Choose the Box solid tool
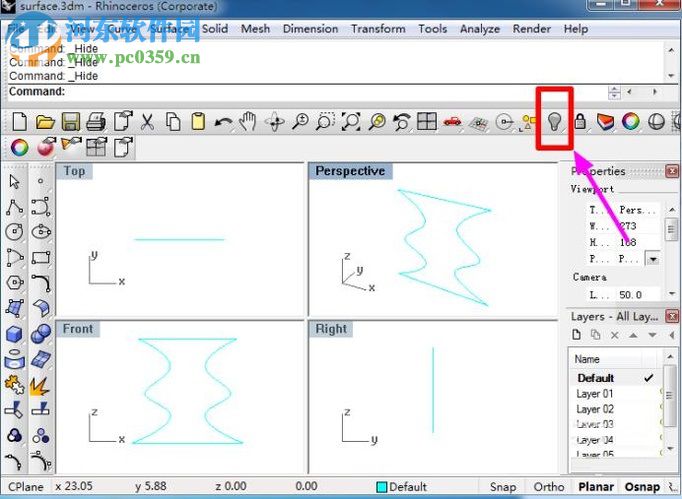 pos(14,334)
